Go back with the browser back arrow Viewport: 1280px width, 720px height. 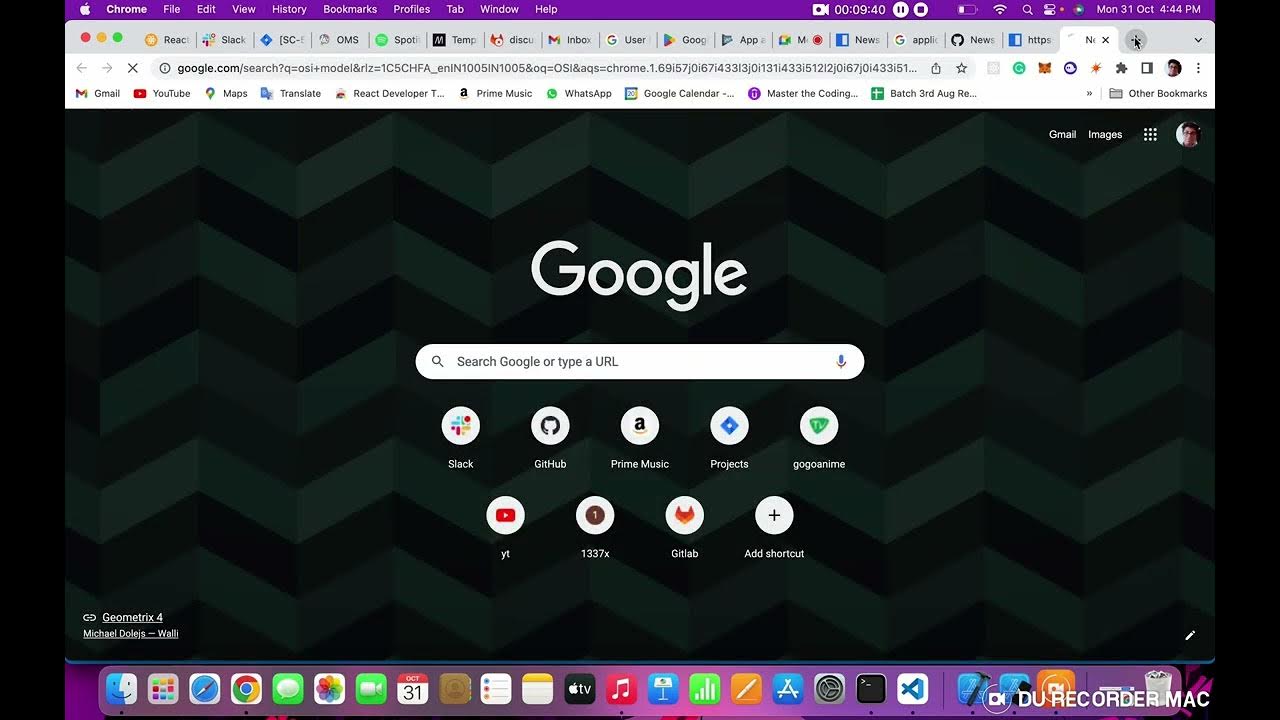[82, 68]
